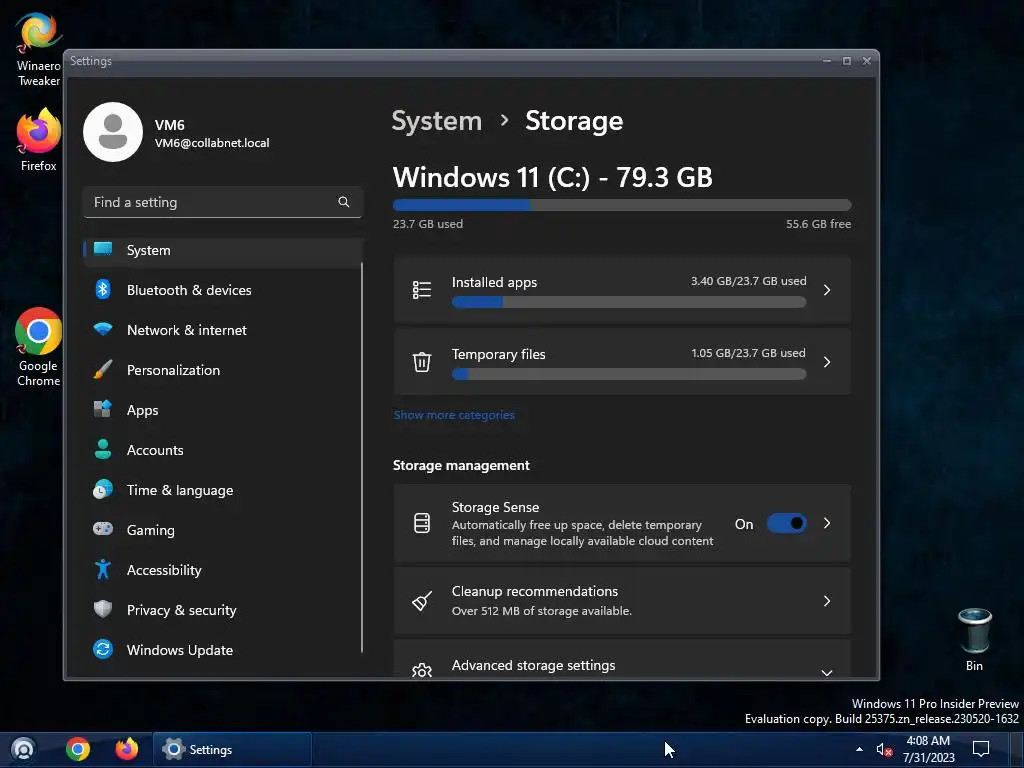The height and width of the screenshot is (768, 1024).
Task: Open the Gaming section
Action: (x=223, y=530)
